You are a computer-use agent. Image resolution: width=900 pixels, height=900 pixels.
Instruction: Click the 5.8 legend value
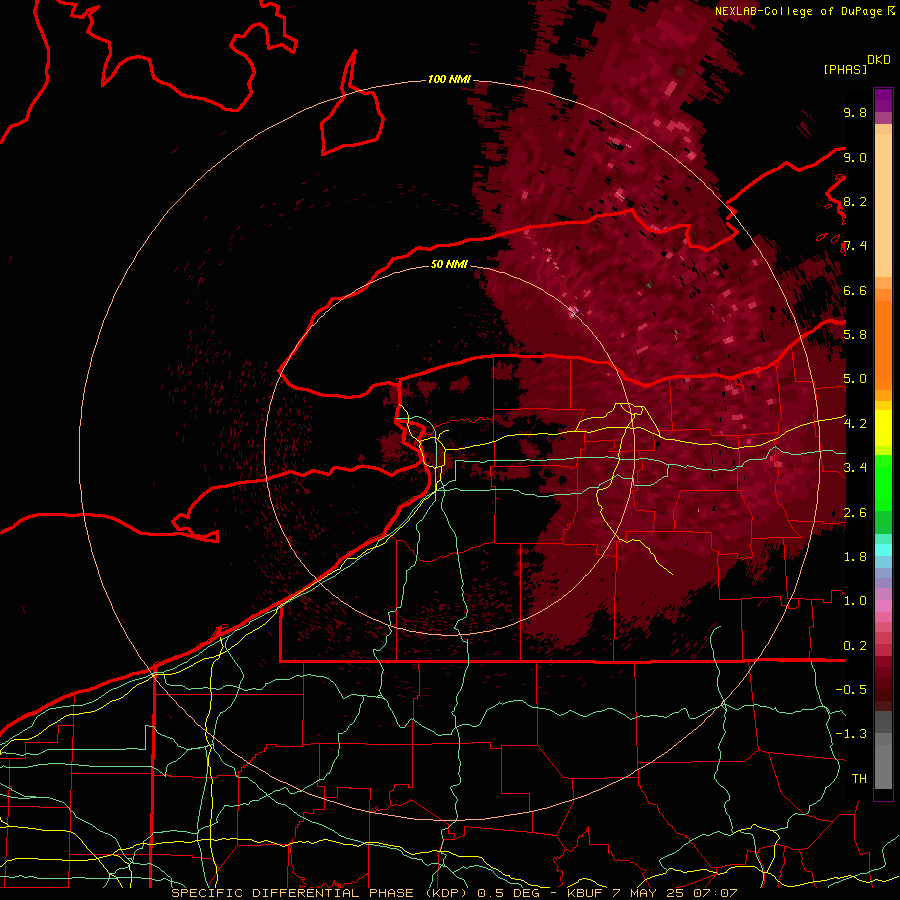[855, 335]
